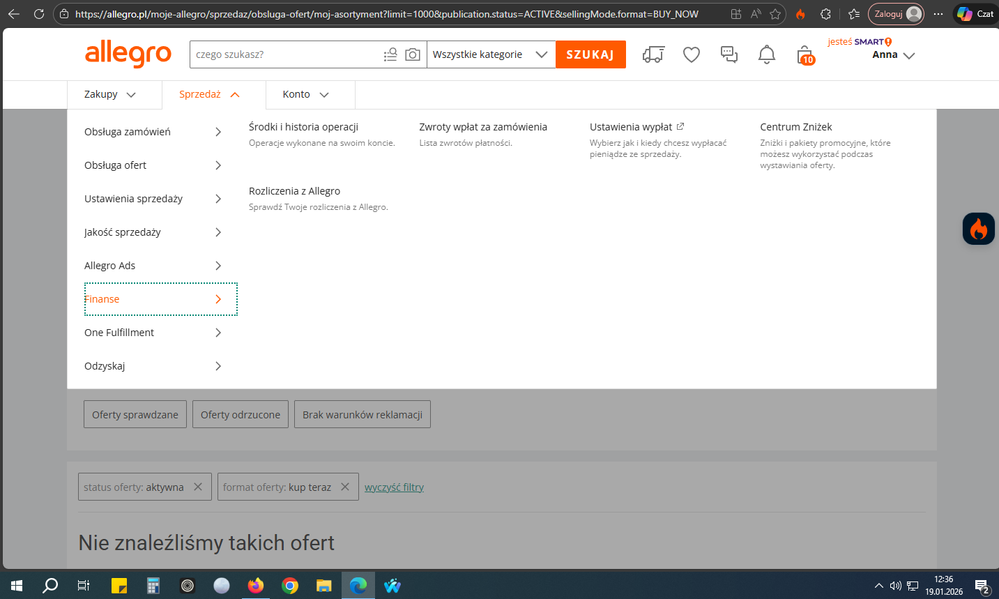The image size is (999, 599).
Task: Click the 'wyczyść filtry' link
Action: (x=394, y=487)
